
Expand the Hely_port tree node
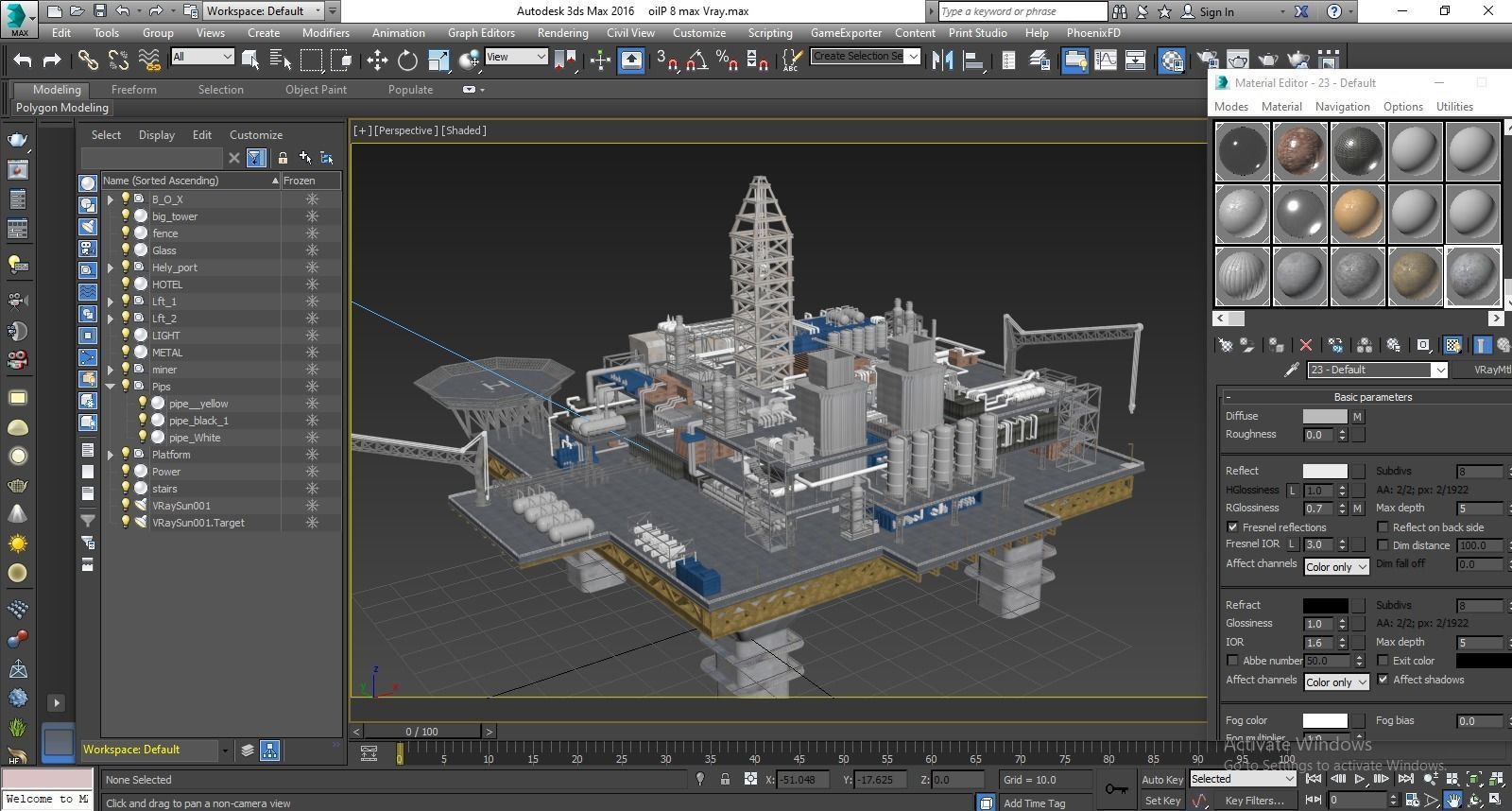pyautogui.click(x=111, y=267)
